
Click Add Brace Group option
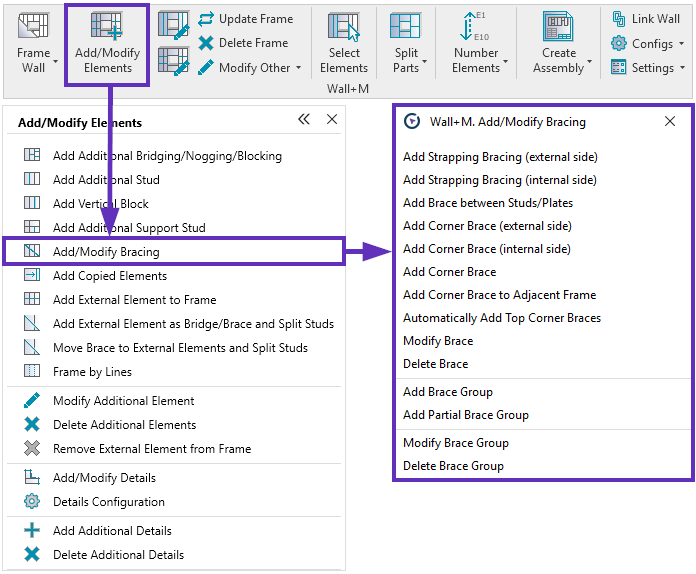(448, 392)
